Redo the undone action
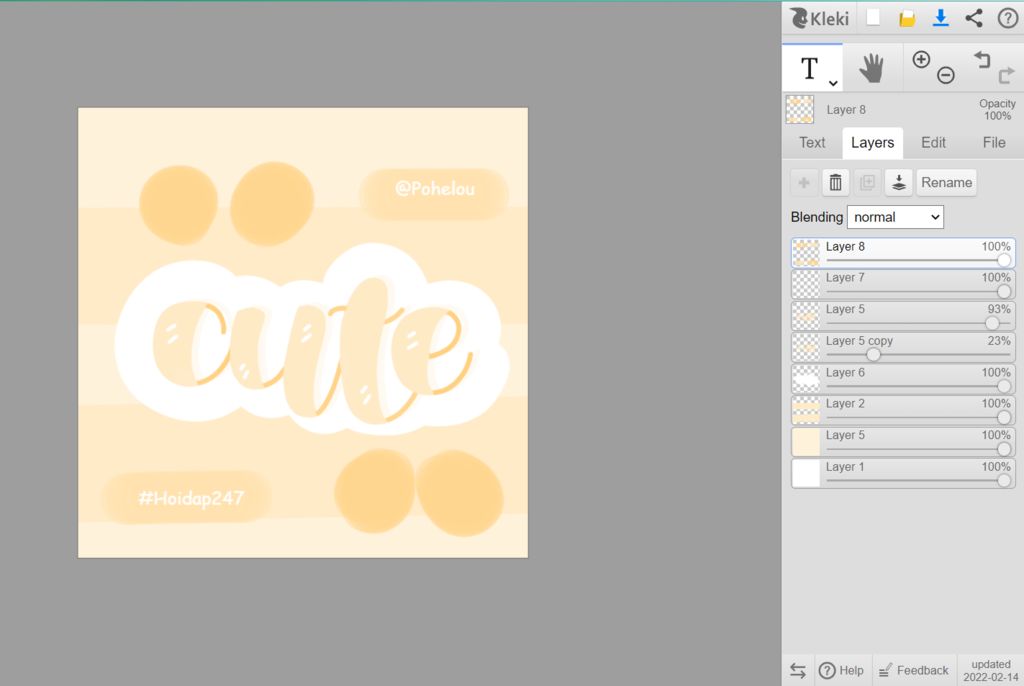 click(1006, 75)
